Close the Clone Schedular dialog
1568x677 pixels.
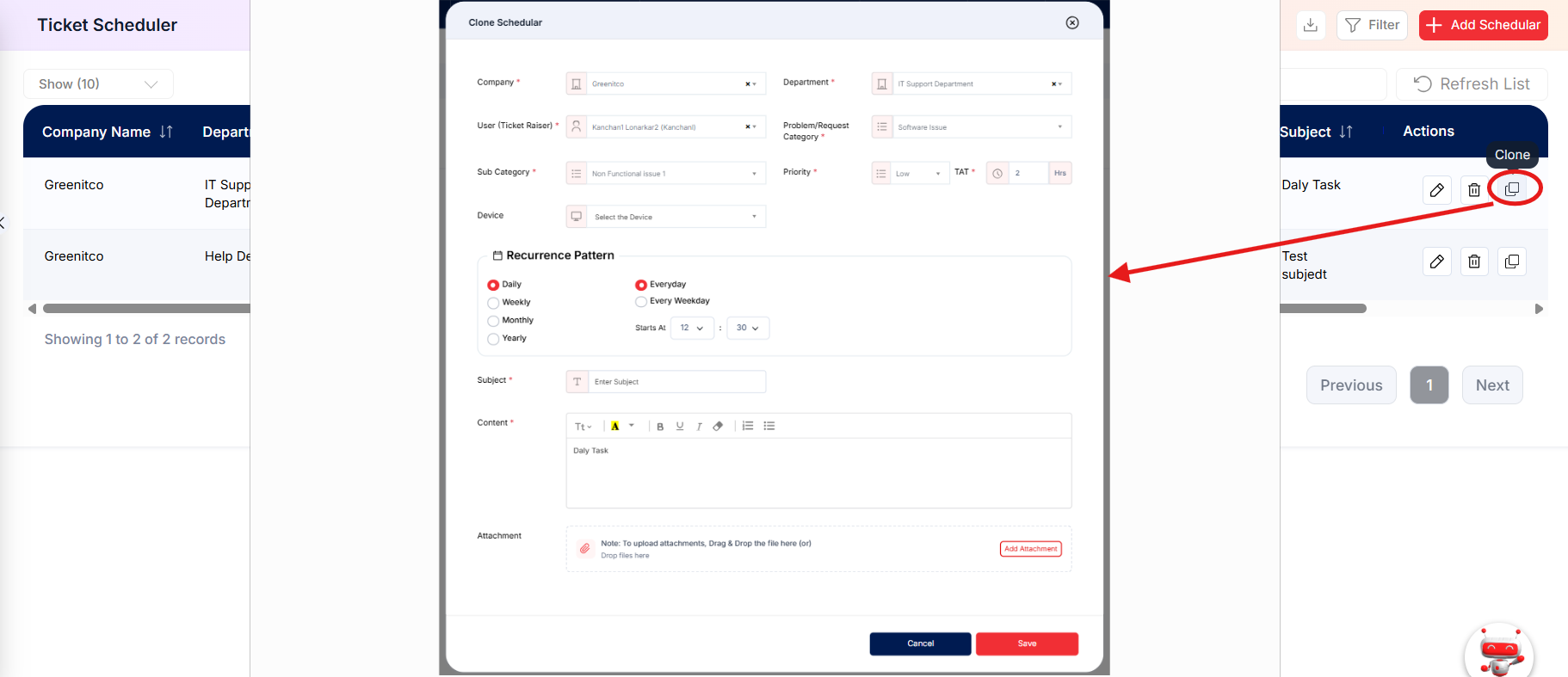coord(1072,22)
